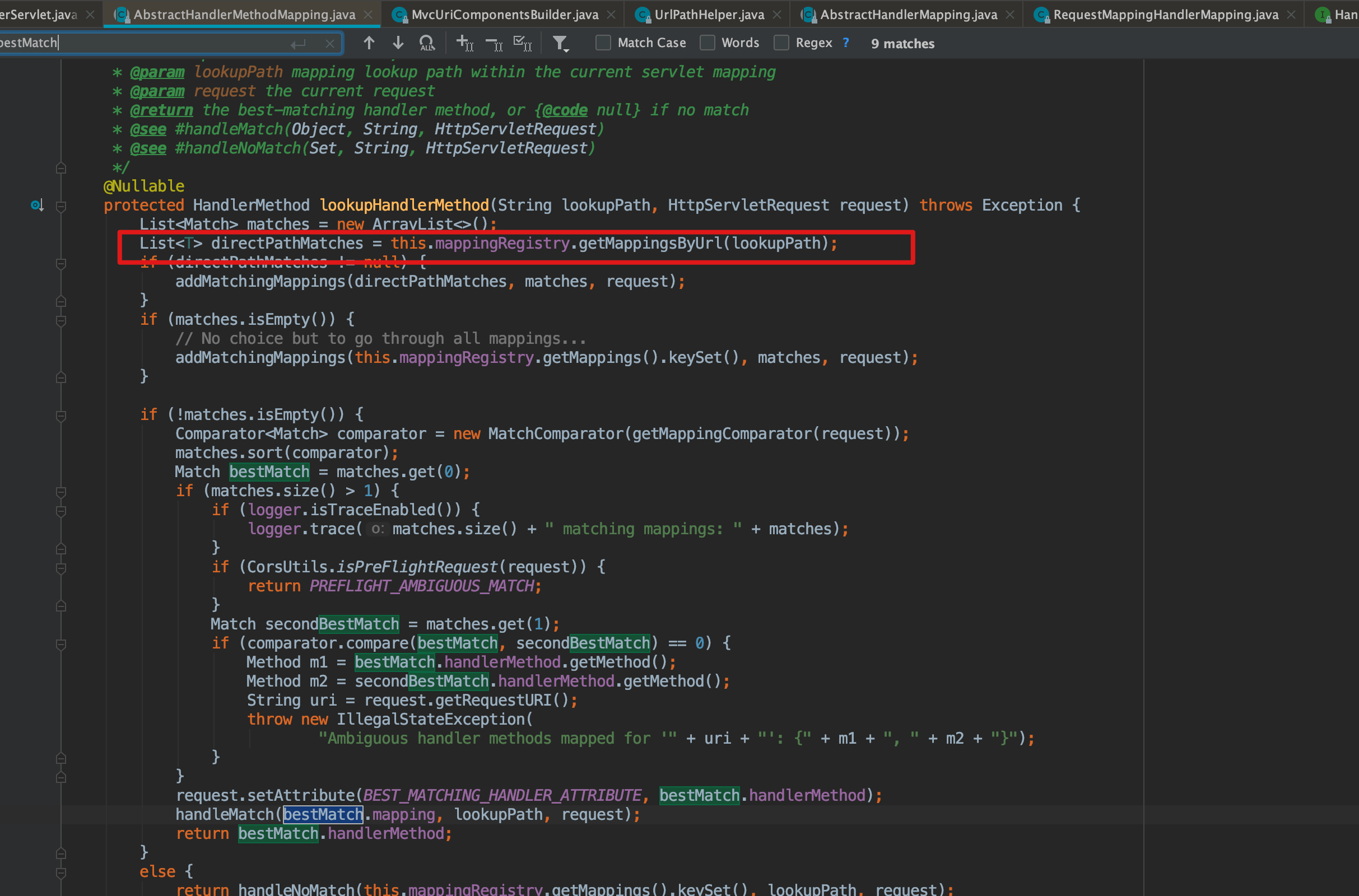Unselect occurrence icon in search bar
The image size is (1359, 896).
pyautogui.click(x=494, y=43)
